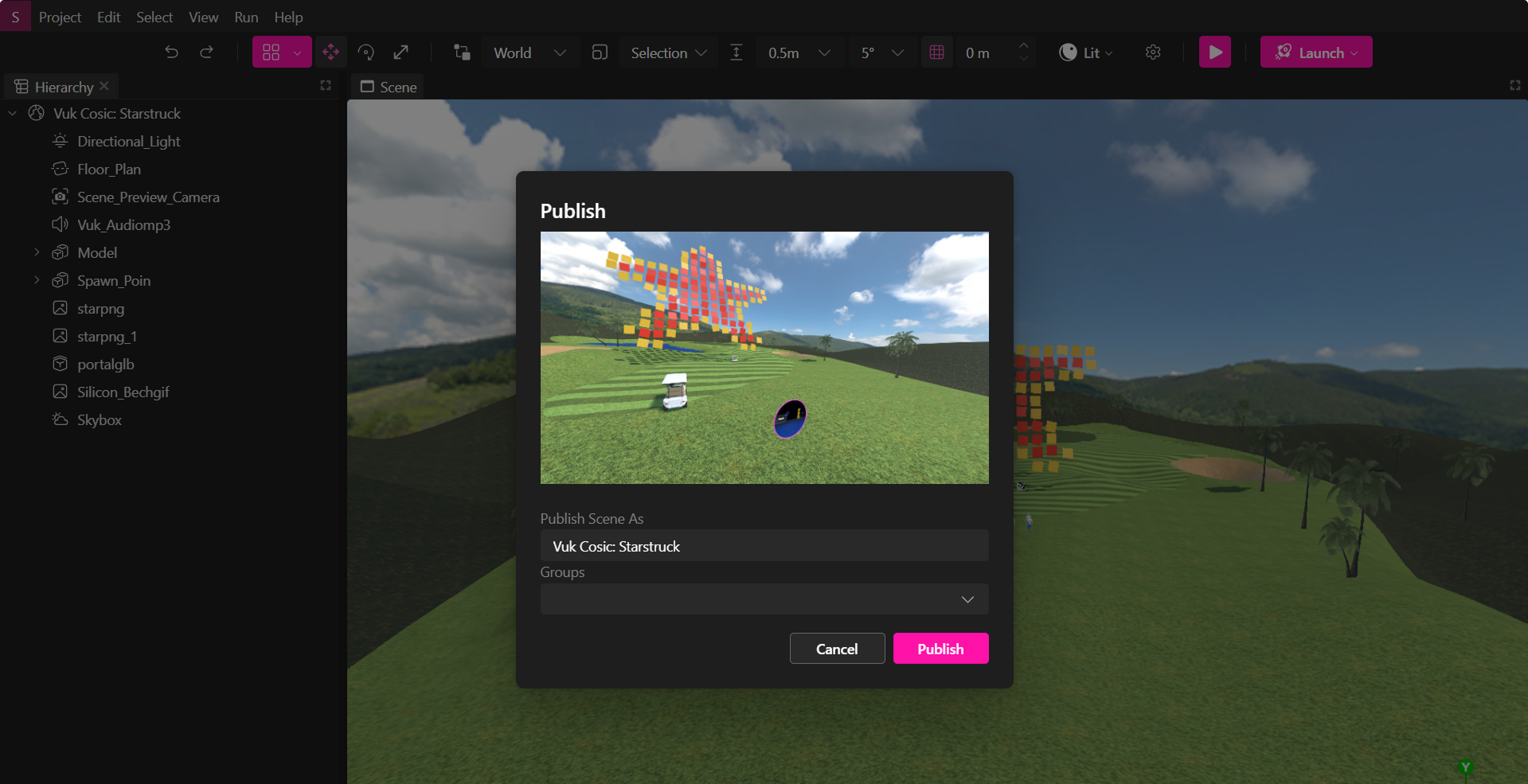The image size is (1528, 784).
Task: Open the World coordinate space dropdown
Action: pos(529,53)
